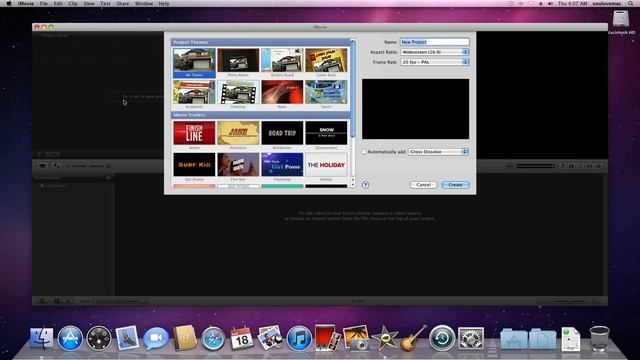Select the No Theme project theme
Screen dimensions: 640x360
194,62
